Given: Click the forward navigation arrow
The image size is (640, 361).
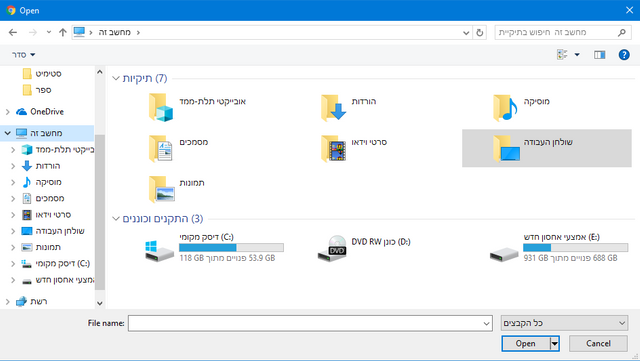Looking at the screenshot, I should pos(33,32).
